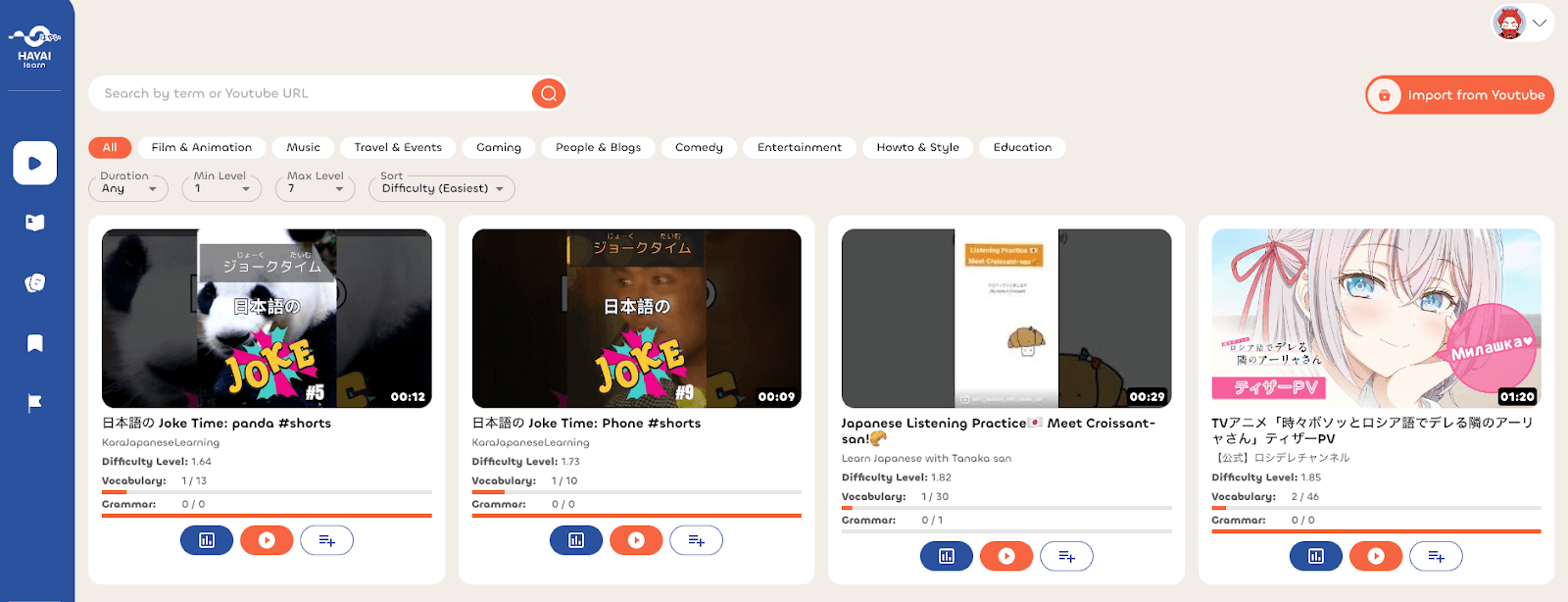Click channel Learn Japanese with Tanaka san
This screenshot has width=1568, height=602.
pyautogui.click(x=926, y=459)
